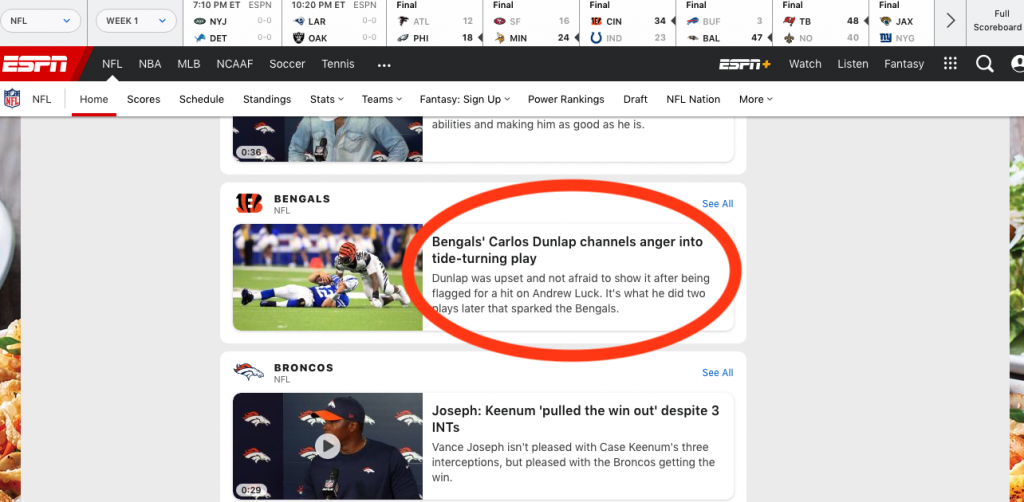
Task: Click the Watch link
Action: (x=805, y=64)
